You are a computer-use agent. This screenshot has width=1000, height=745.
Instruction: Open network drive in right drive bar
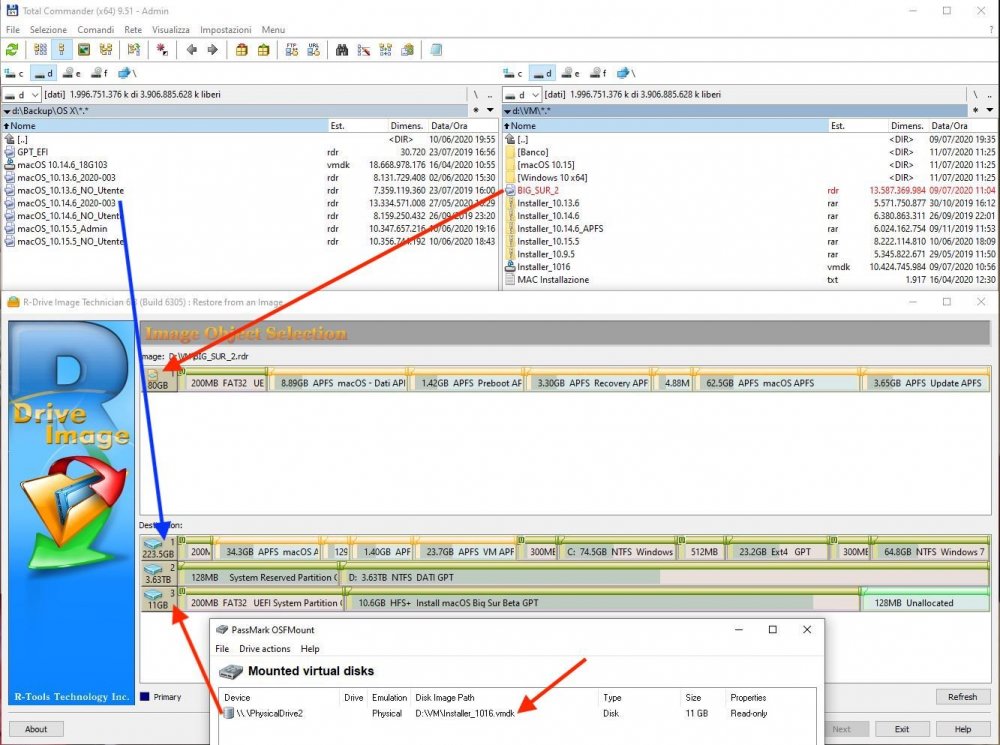point(626,73)
